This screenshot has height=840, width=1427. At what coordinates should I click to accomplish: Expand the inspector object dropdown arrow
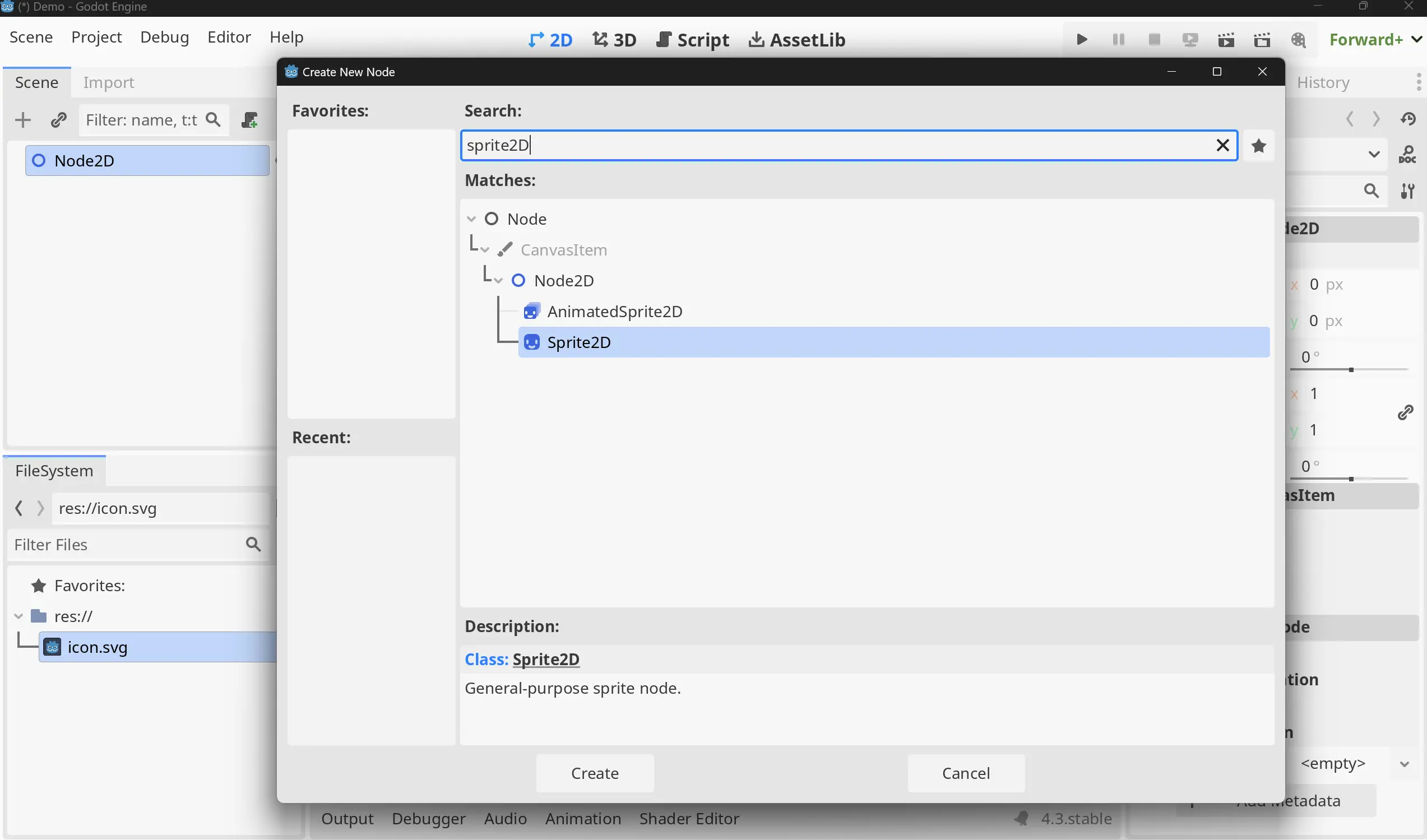[x=1374, y=155]
